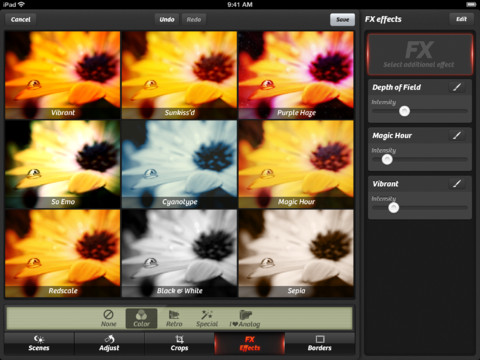Viewport: 480px width, 360px height.
Task: Undo the last change
Action: tap(167, 19)
